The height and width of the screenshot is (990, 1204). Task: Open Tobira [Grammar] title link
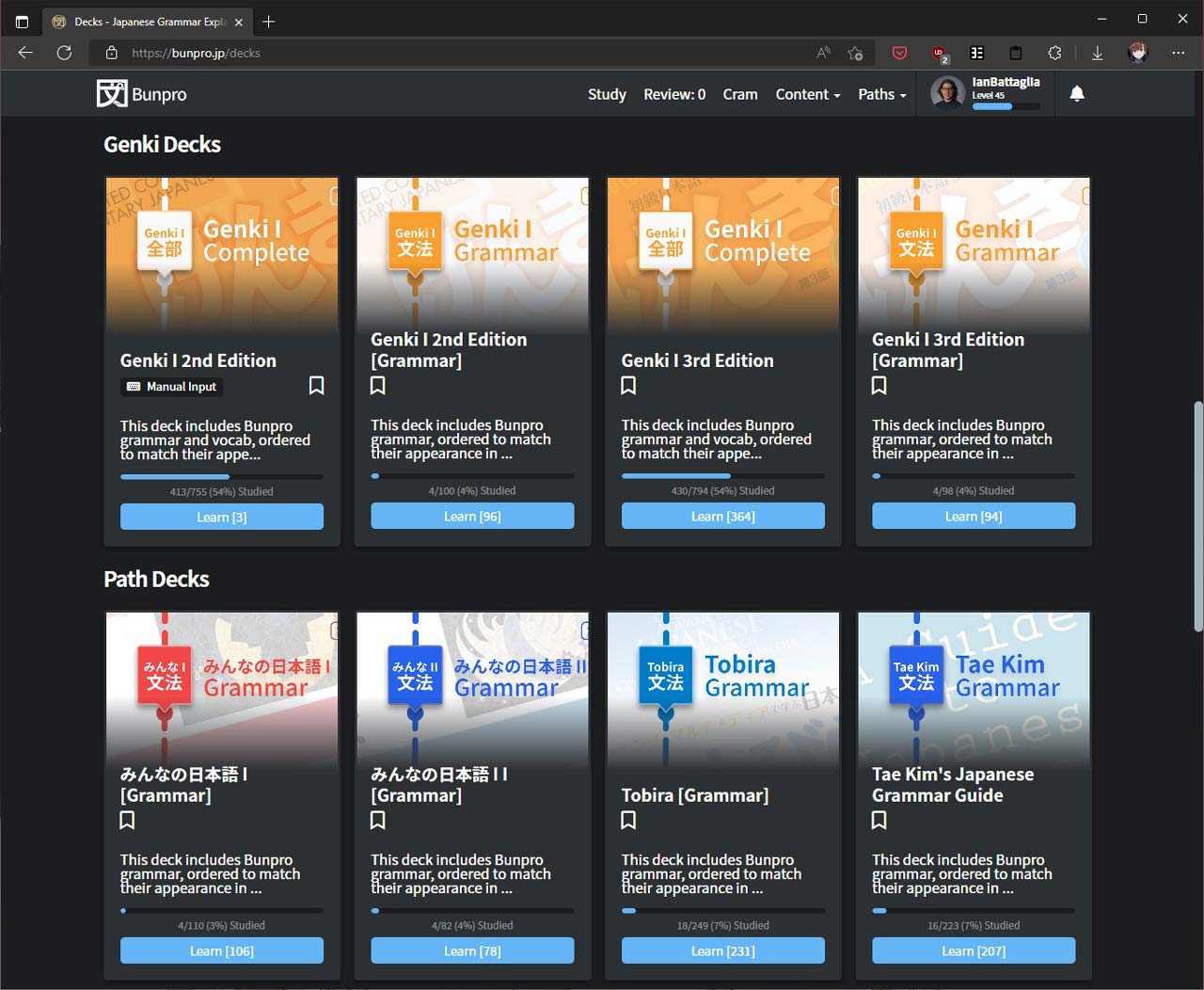pyautogui.click(x=694, y=795)
